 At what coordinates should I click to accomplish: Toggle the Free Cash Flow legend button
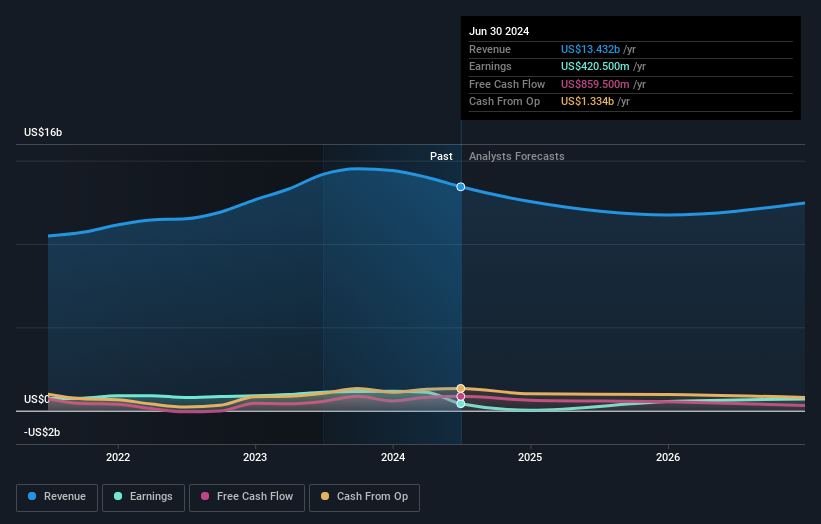[x=247, y=497]
